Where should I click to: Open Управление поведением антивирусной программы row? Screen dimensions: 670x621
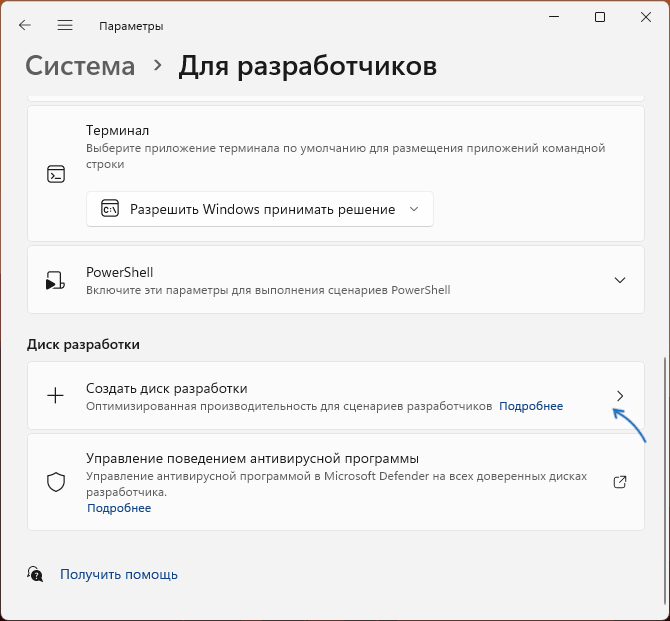(x=336, y=482)
